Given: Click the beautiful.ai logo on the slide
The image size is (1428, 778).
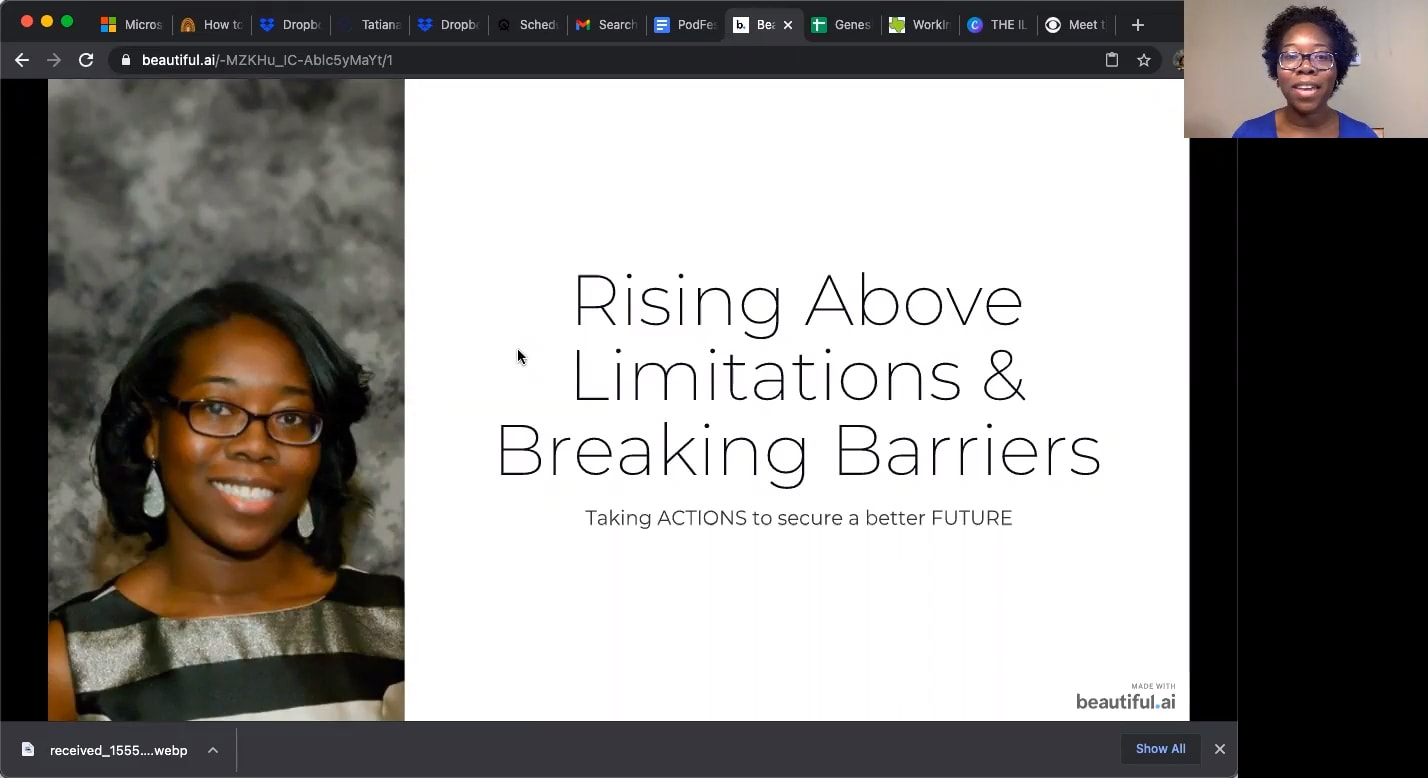Looking at the screenshot, I should (1125, 700).
